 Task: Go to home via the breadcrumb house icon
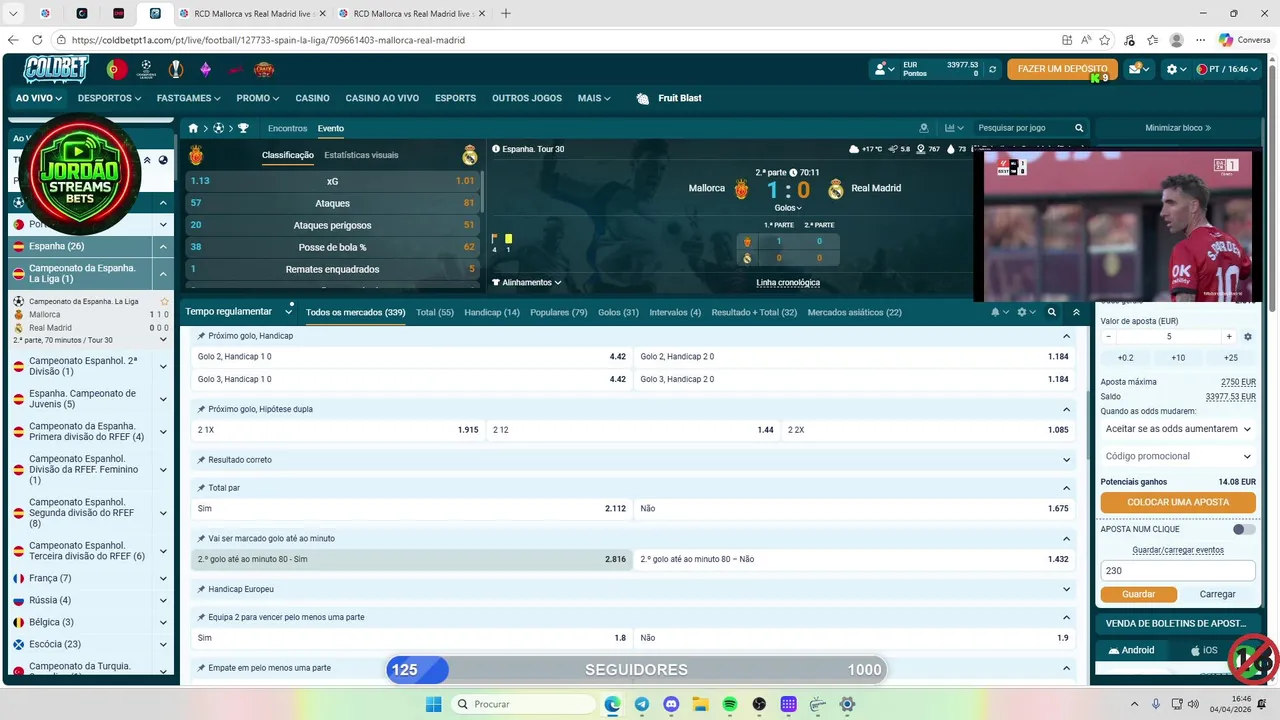[194, 128]
